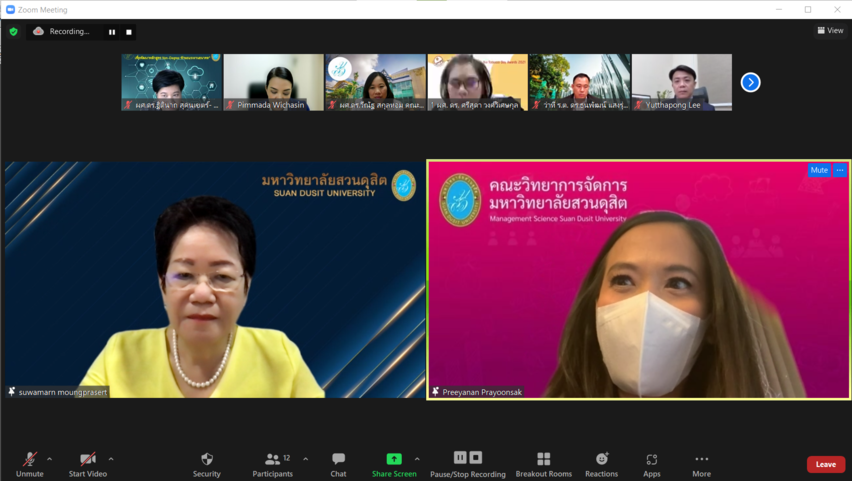This screenshot has height=481, width=852.
Task: Open Breakout Rooms
Action: 543,465
